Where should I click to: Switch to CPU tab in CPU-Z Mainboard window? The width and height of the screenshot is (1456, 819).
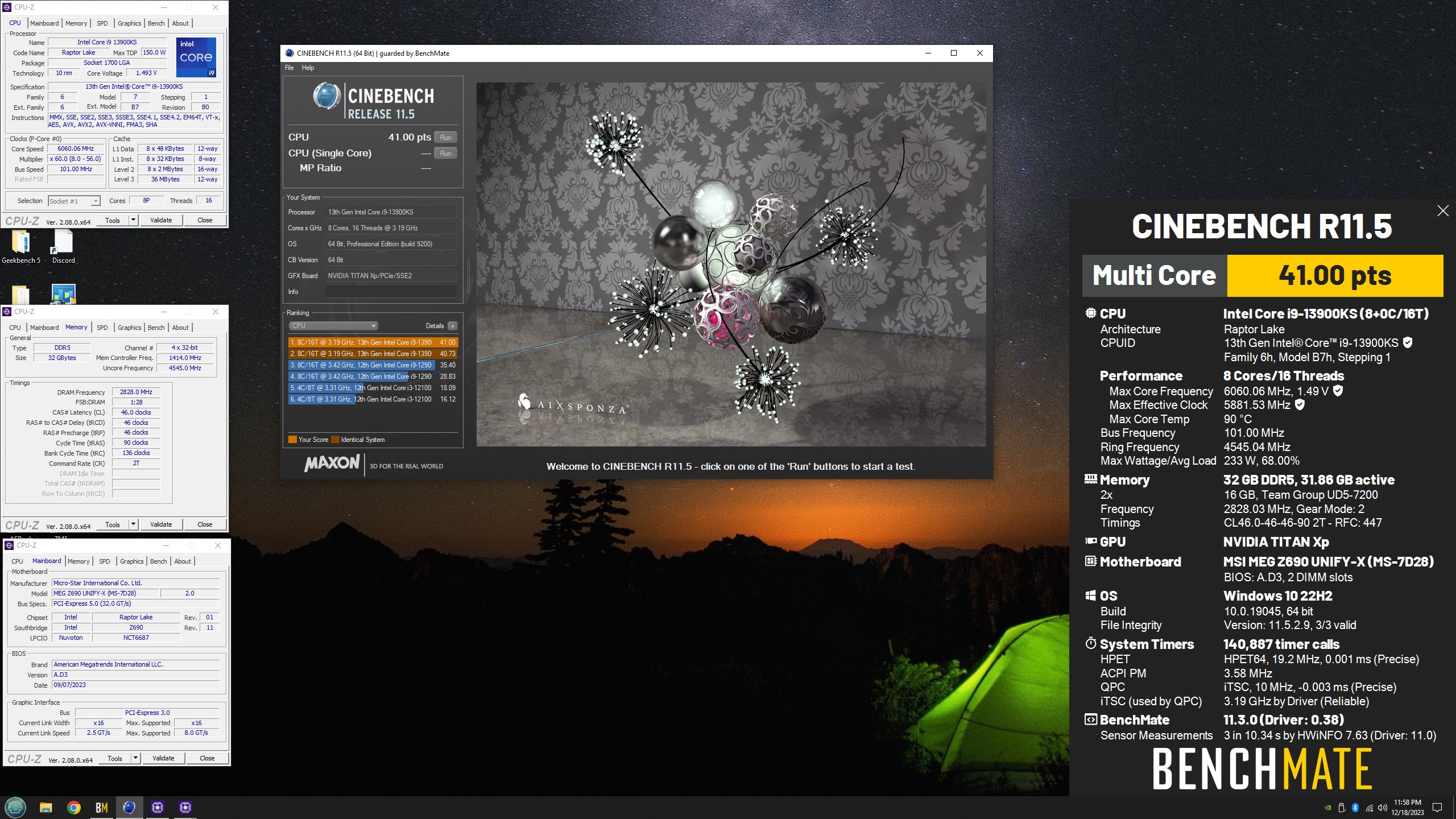(x=17, y=561)
